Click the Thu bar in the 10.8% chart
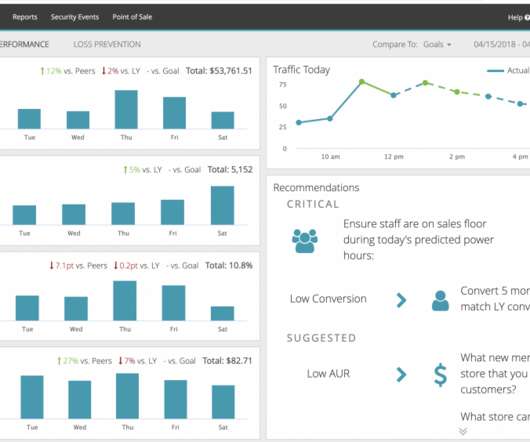The height and width of the screenshot is (442, 530). pos(125,301)
